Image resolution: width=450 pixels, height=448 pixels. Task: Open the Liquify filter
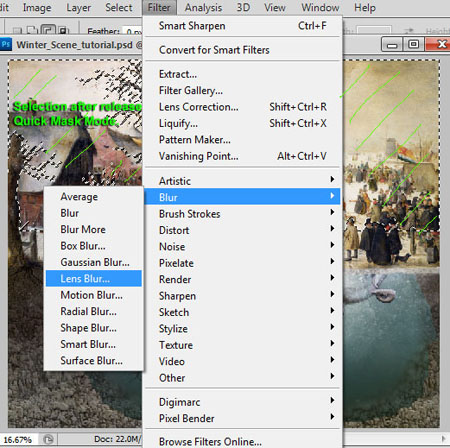tap(242, 123)
